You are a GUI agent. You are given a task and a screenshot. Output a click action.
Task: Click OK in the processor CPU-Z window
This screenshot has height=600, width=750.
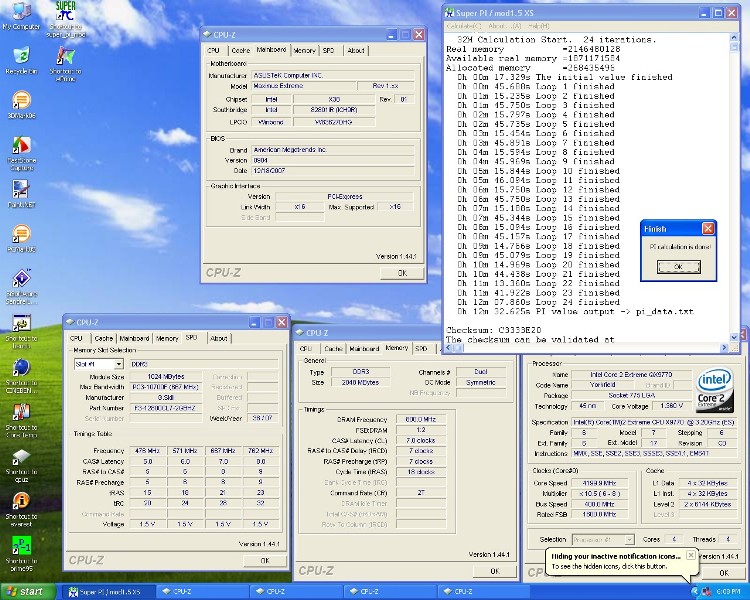pyautogui.click(x=724, y=573)
